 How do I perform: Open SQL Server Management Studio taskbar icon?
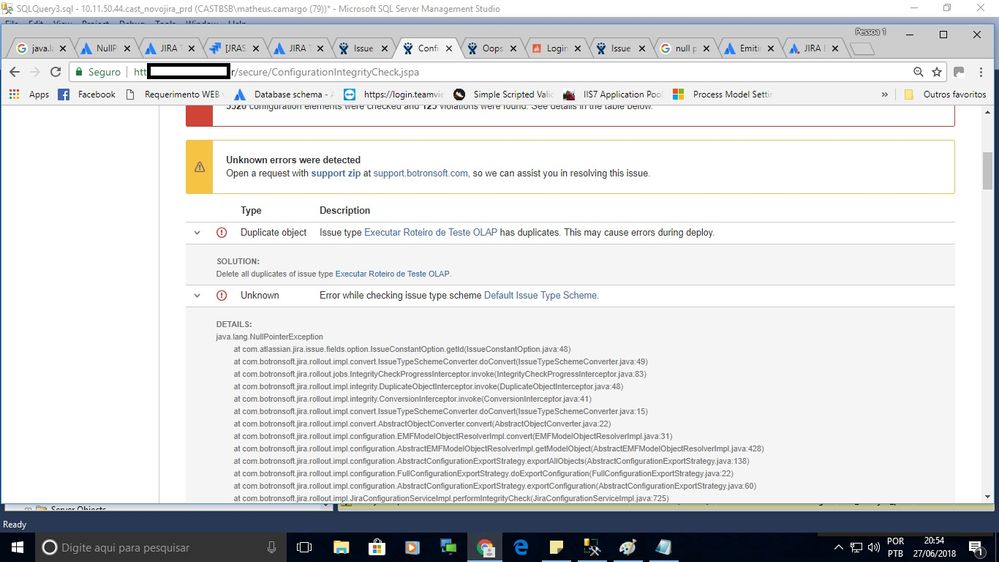pos(592,547)
